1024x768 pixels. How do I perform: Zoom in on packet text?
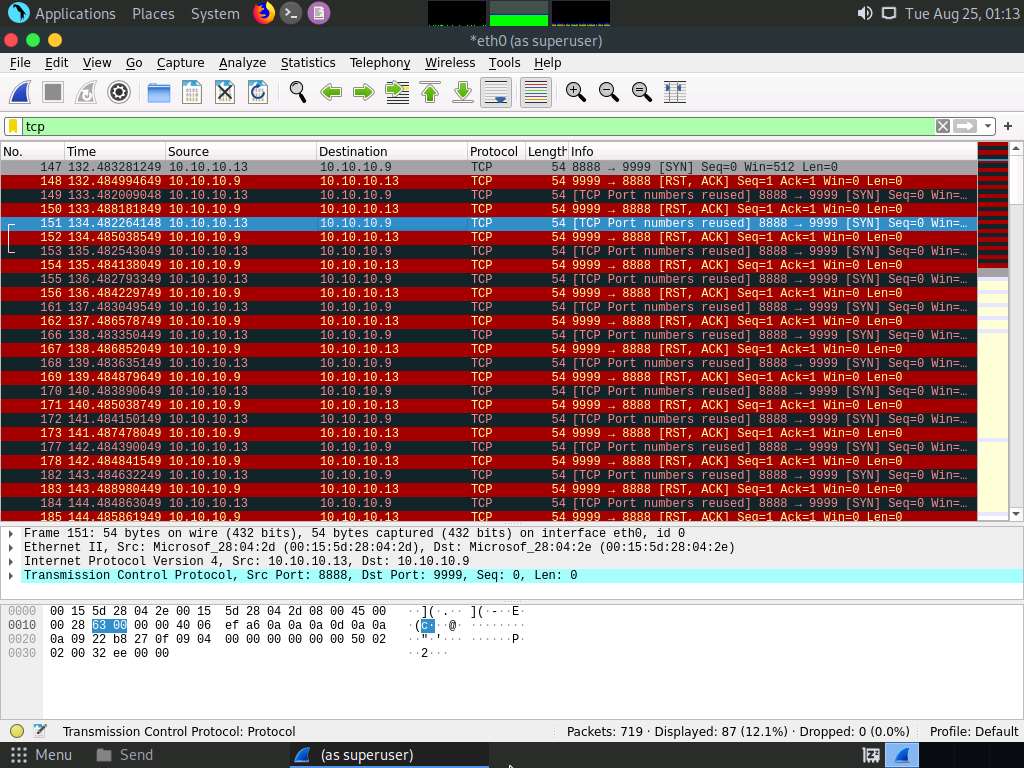(575, 92)
